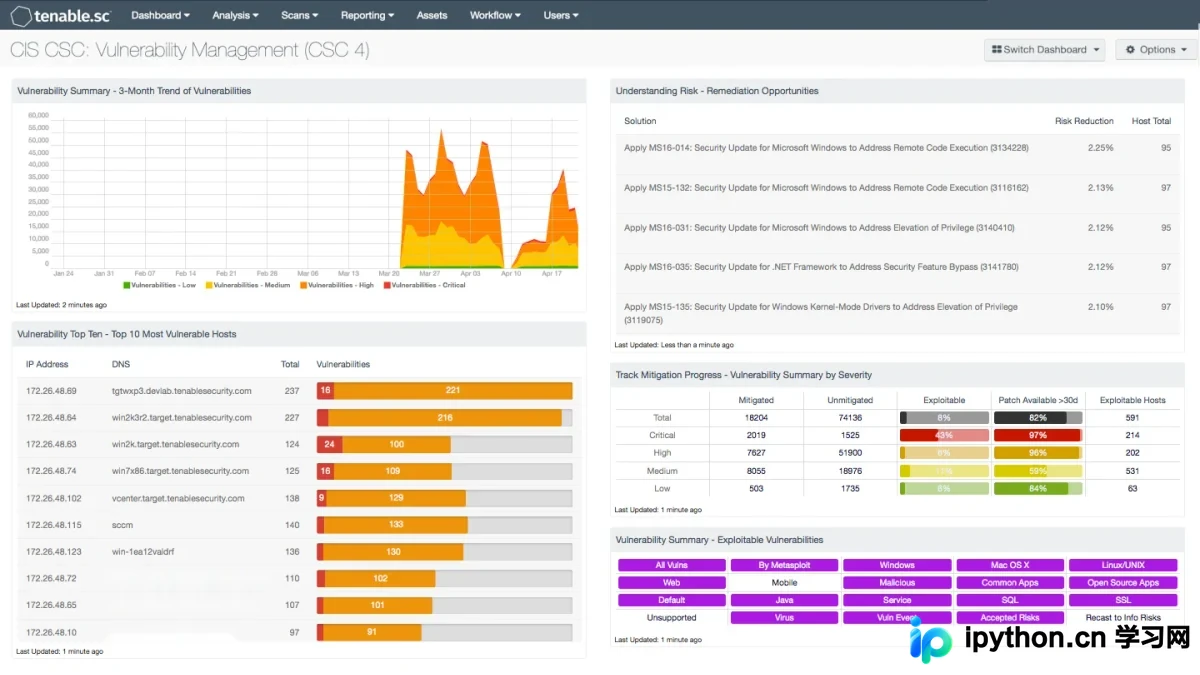Expand the Users menu
1200x675 pixels.
tap(561, 15)
